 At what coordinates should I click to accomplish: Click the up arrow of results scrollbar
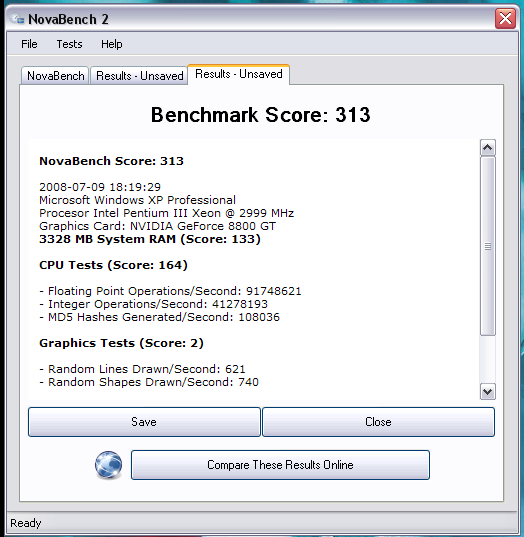(488, 148)
